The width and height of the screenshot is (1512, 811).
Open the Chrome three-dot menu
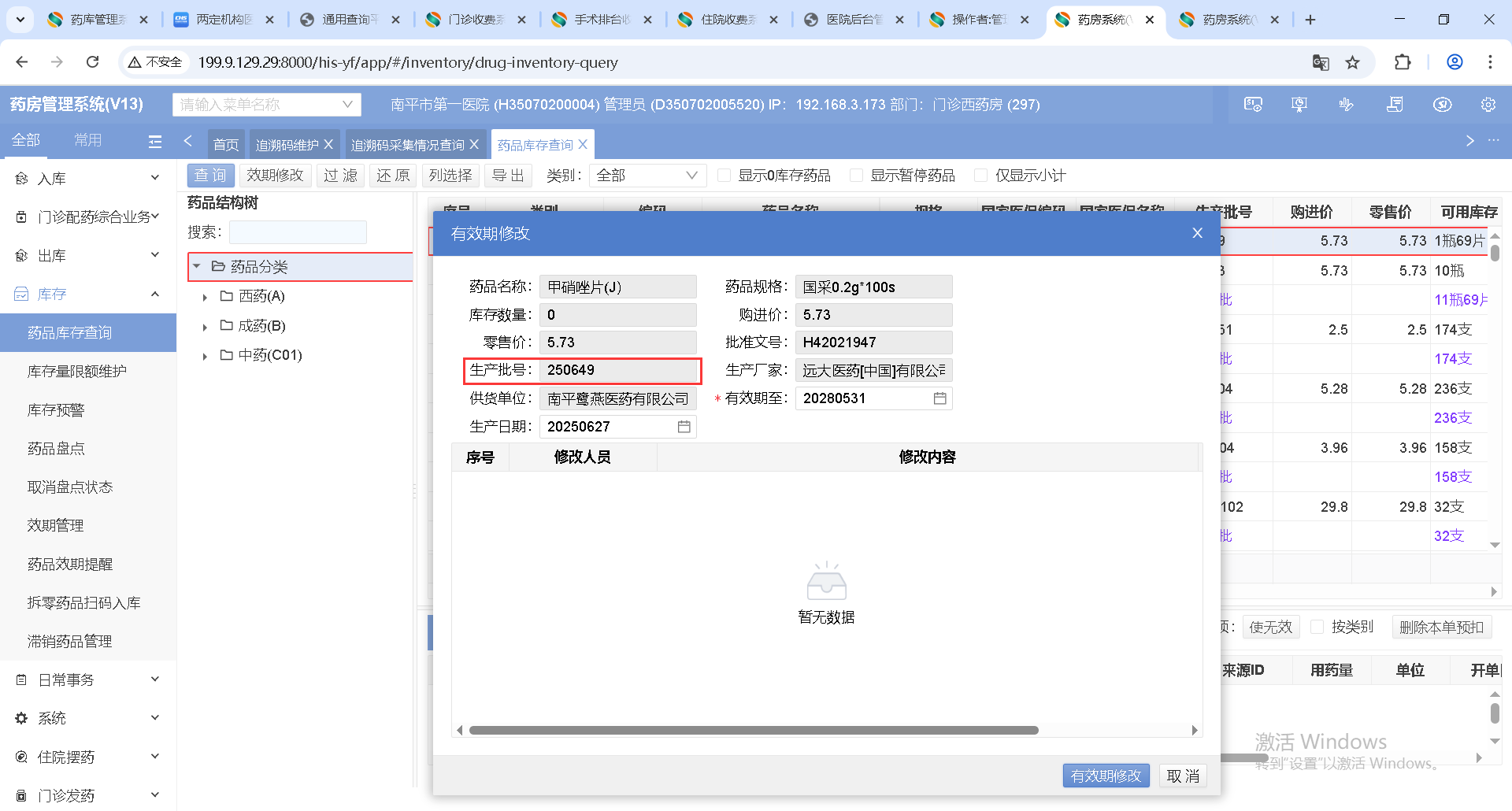(1490, 62)
